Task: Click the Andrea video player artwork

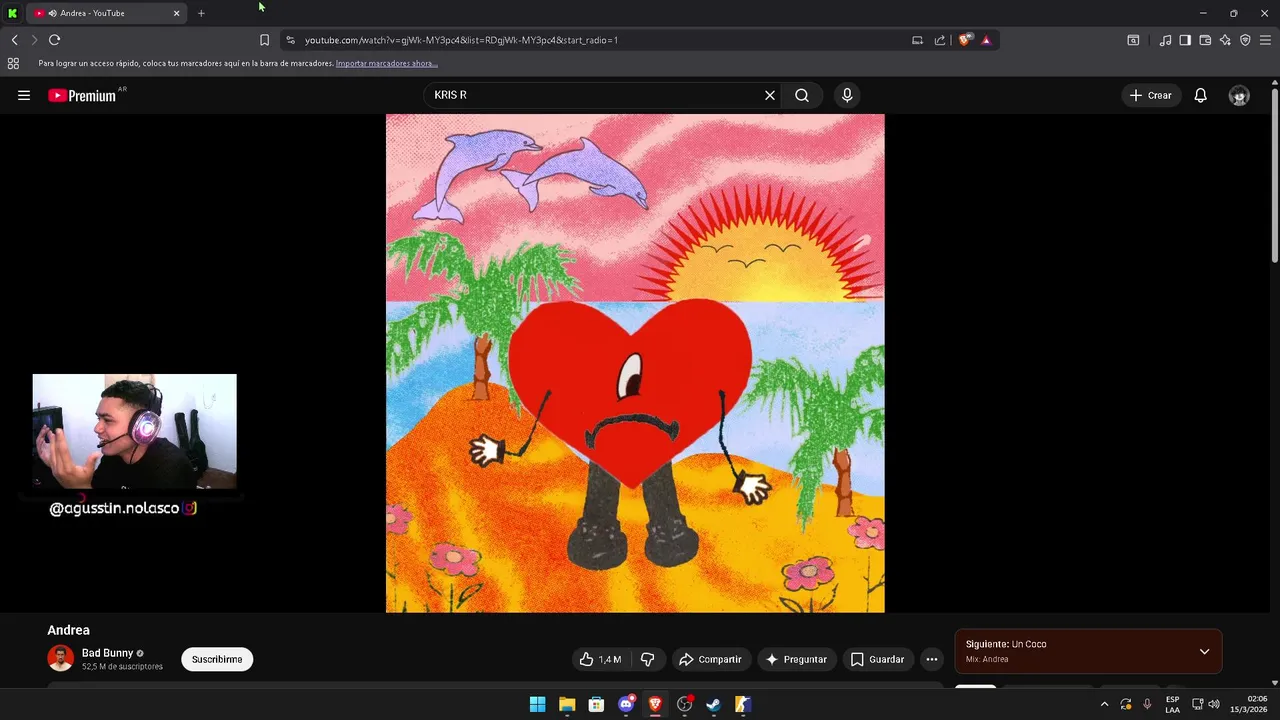Action: 635,363
